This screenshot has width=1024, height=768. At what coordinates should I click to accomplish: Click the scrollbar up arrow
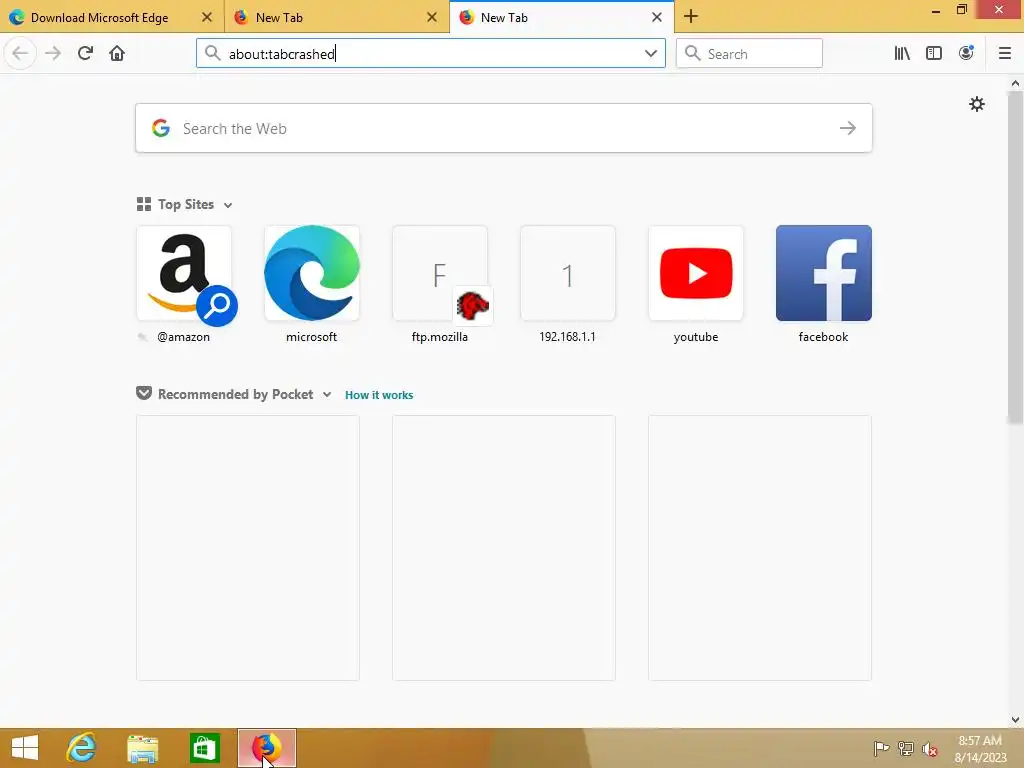pyautogui.click(x=1015, y=83)
